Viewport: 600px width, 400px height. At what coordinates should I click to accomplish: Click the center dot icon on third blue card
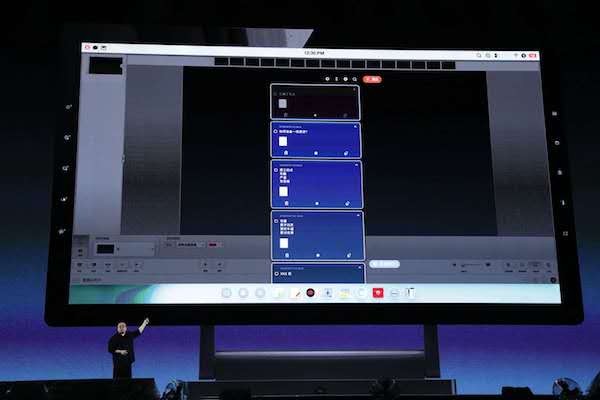tap(318, 255)
